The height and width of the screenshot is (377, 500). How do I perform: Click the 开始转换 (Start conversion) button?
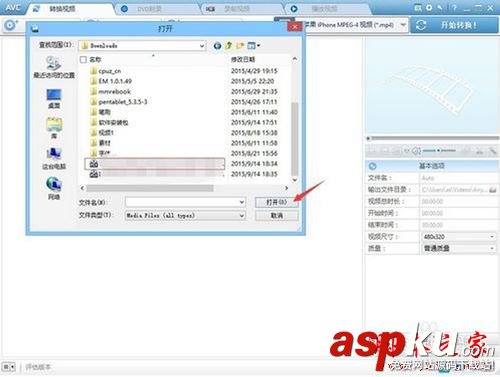(455, 25)
